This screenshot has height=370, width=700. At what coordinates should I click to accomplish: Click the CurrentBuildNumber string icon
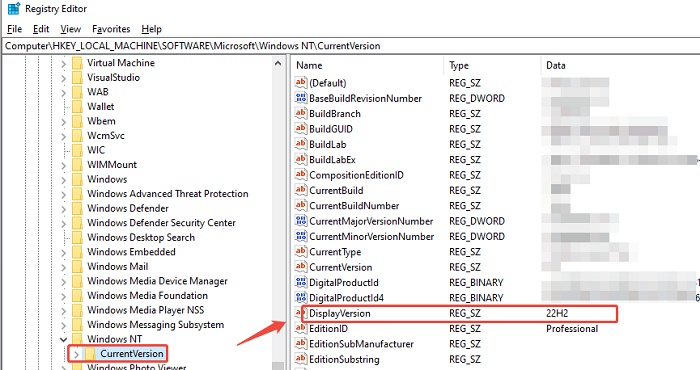(301, 206)
